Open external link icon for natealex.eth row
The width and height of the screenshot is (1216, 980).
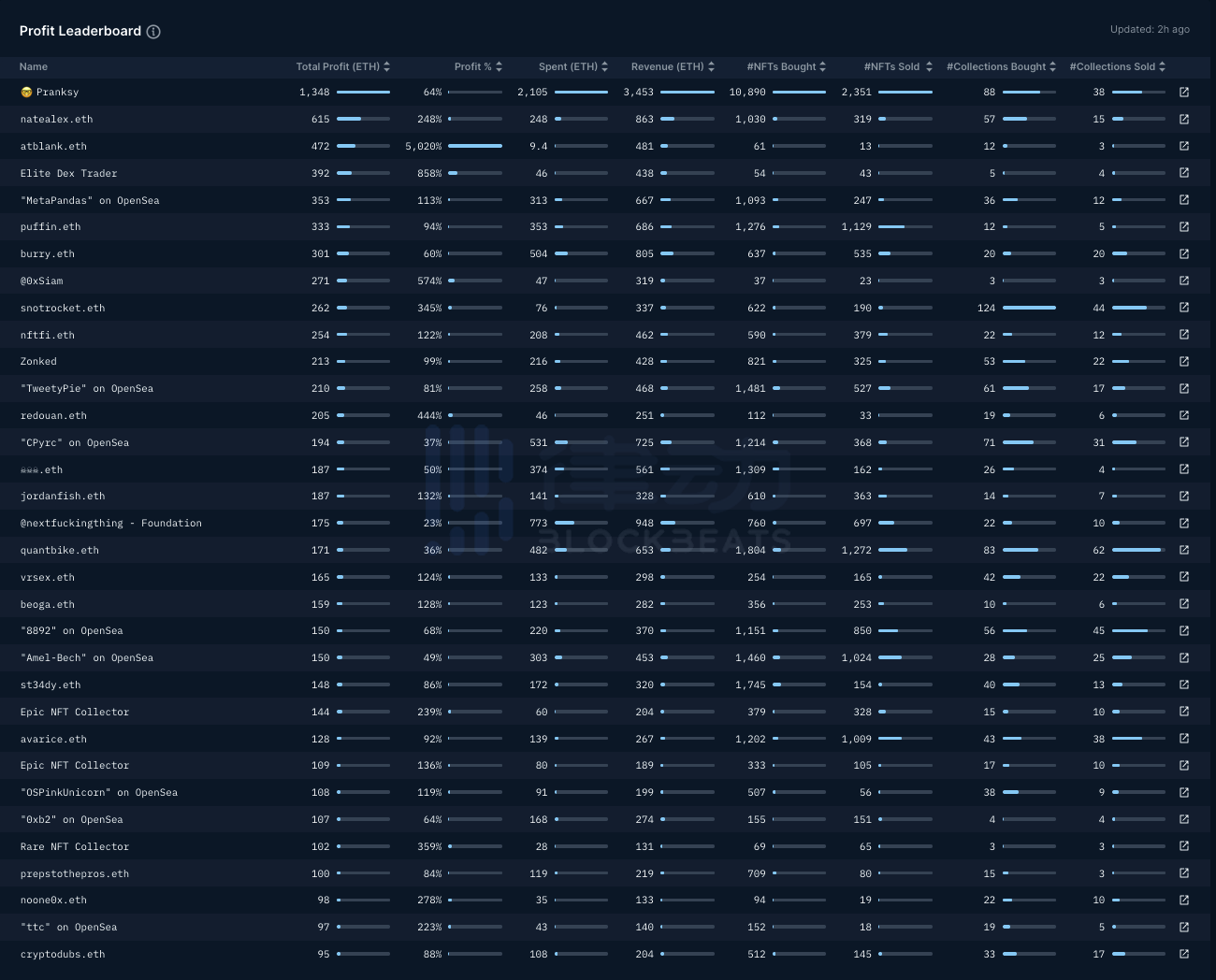pyautogui.click(x=1184, y=120)
